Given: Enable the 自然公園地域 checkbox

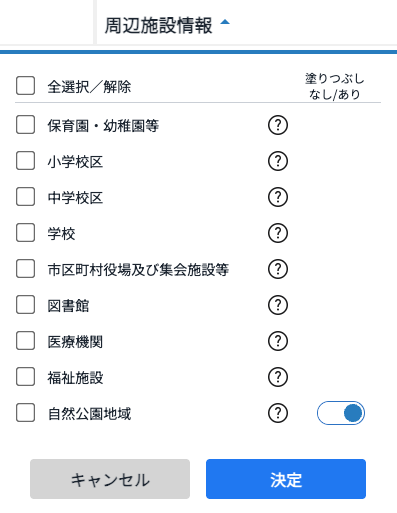Looking at the screenshot, I should tap(25, 413).
